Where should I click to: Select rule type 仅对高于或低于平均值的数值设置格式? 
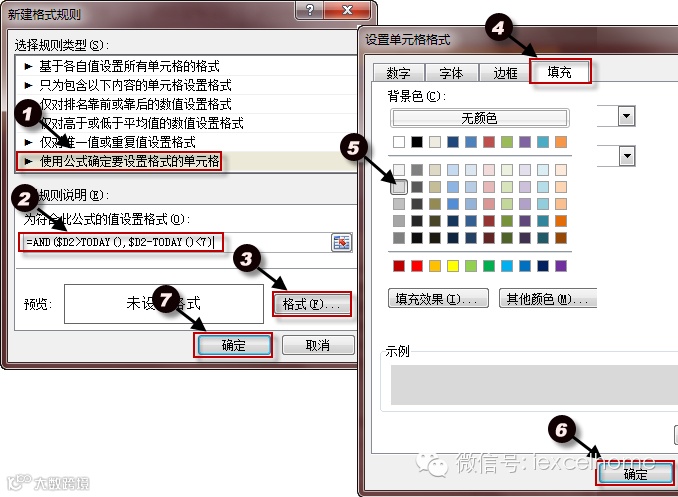coord(186,123)
